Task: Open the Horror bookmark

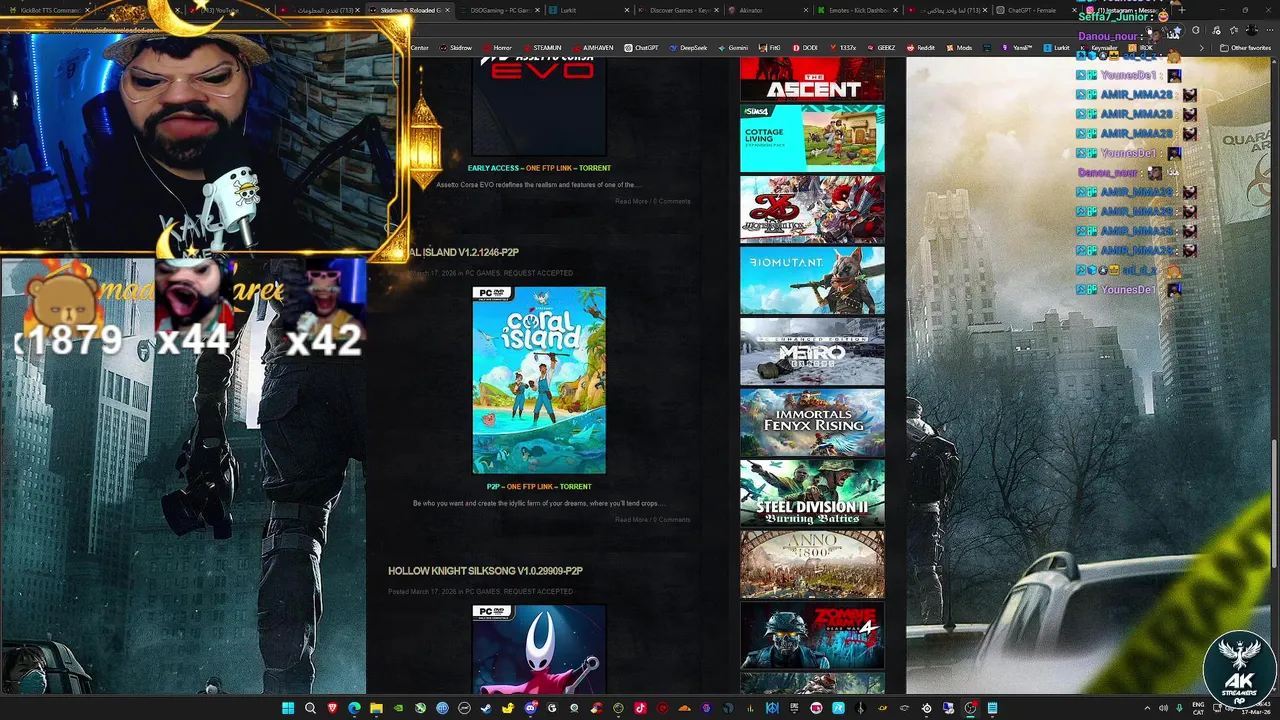Action: [x=497, y=48]
